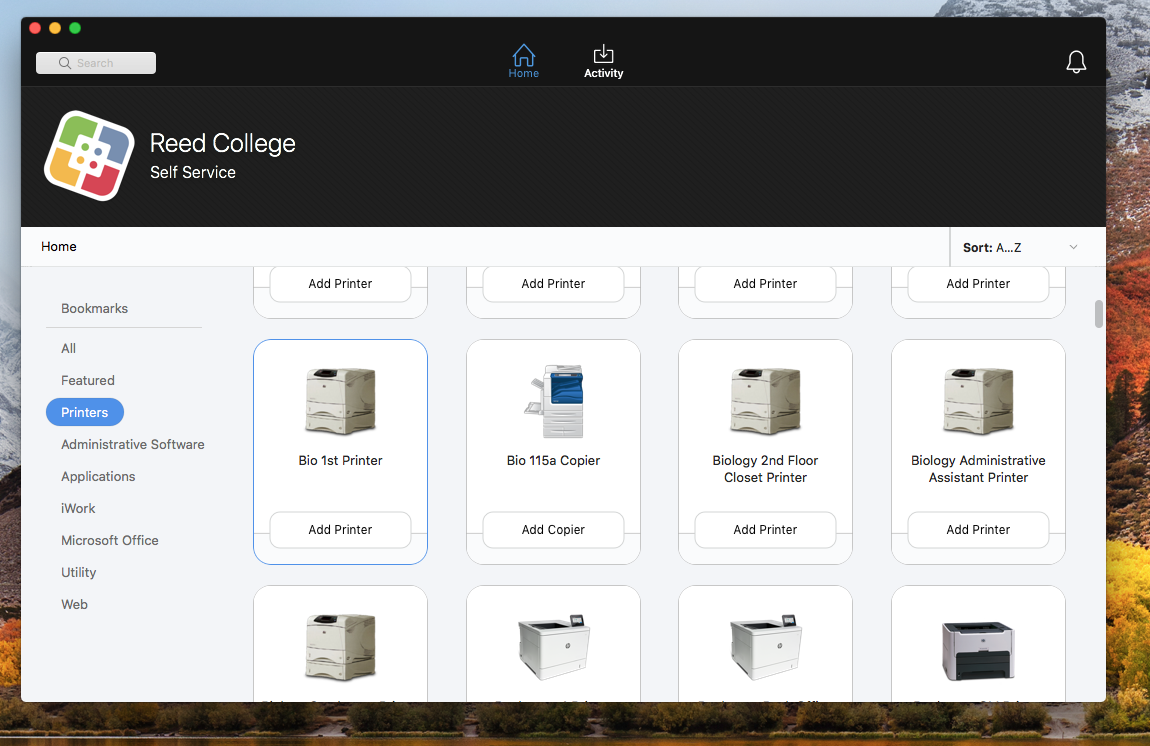Open Bookmarks in the sidebar
Screen dimensions: 1150x746
pyautogui.click(x=95, y=308)
